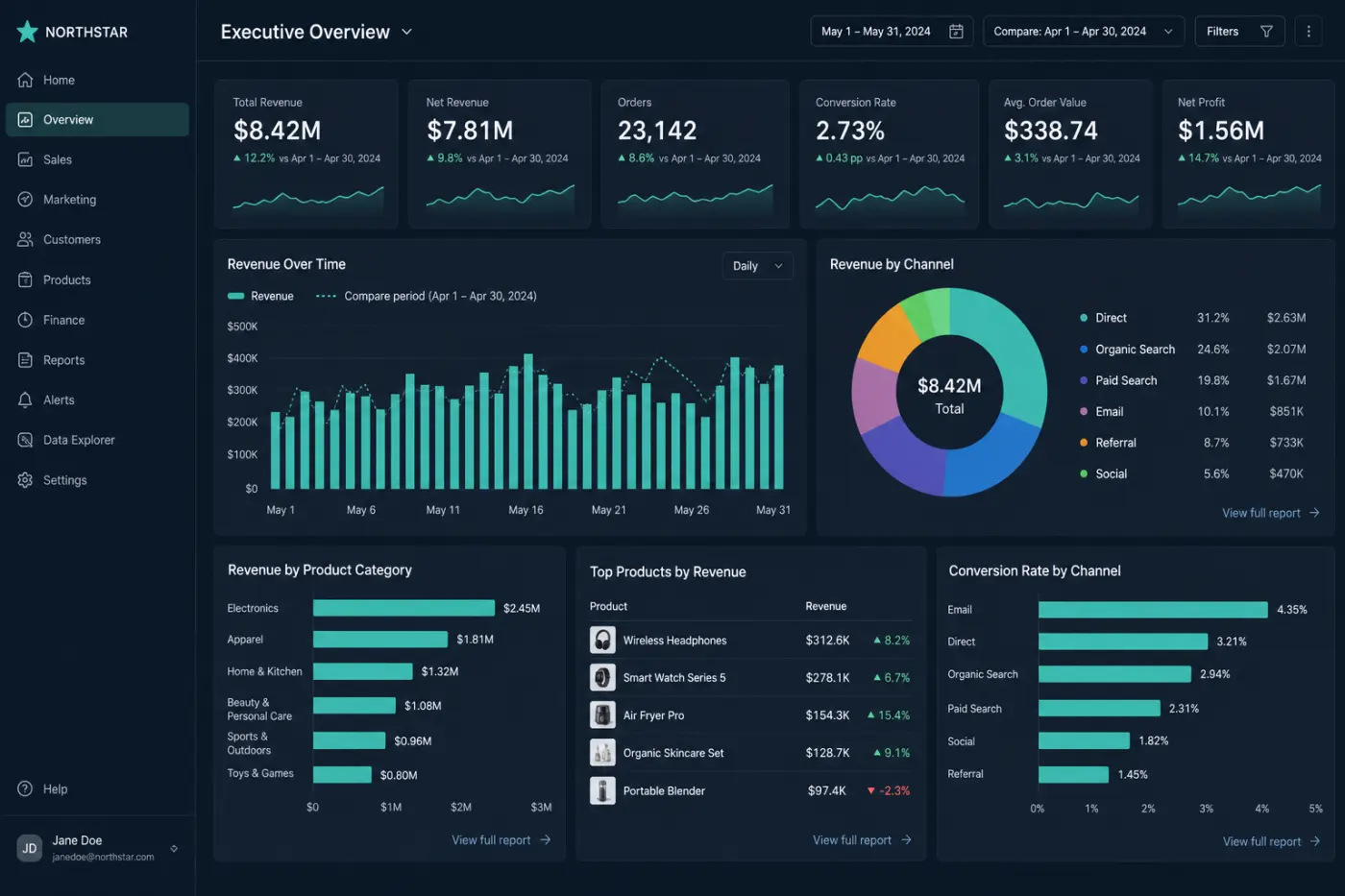1345x896 pixels.
Task: Click the Overview chart icon in sidebar
Action: tap(25, 120)
